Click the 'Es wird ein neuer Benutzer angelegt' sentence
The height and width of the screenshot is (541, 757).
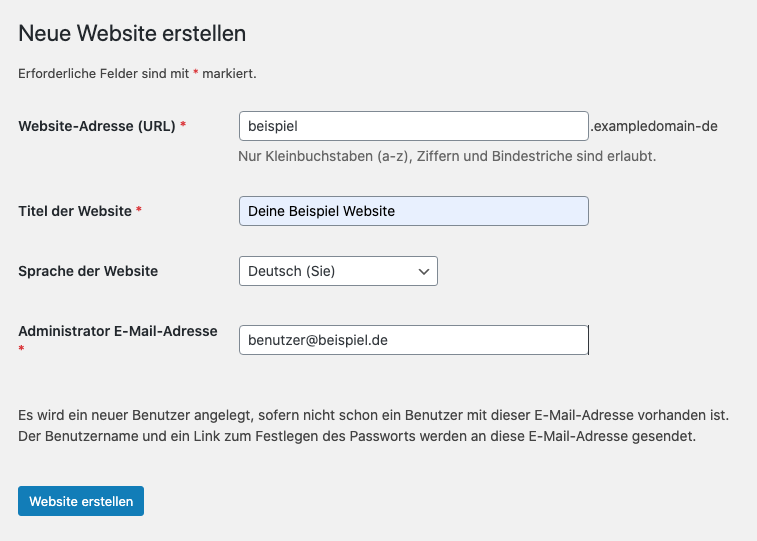pos(374,415)
